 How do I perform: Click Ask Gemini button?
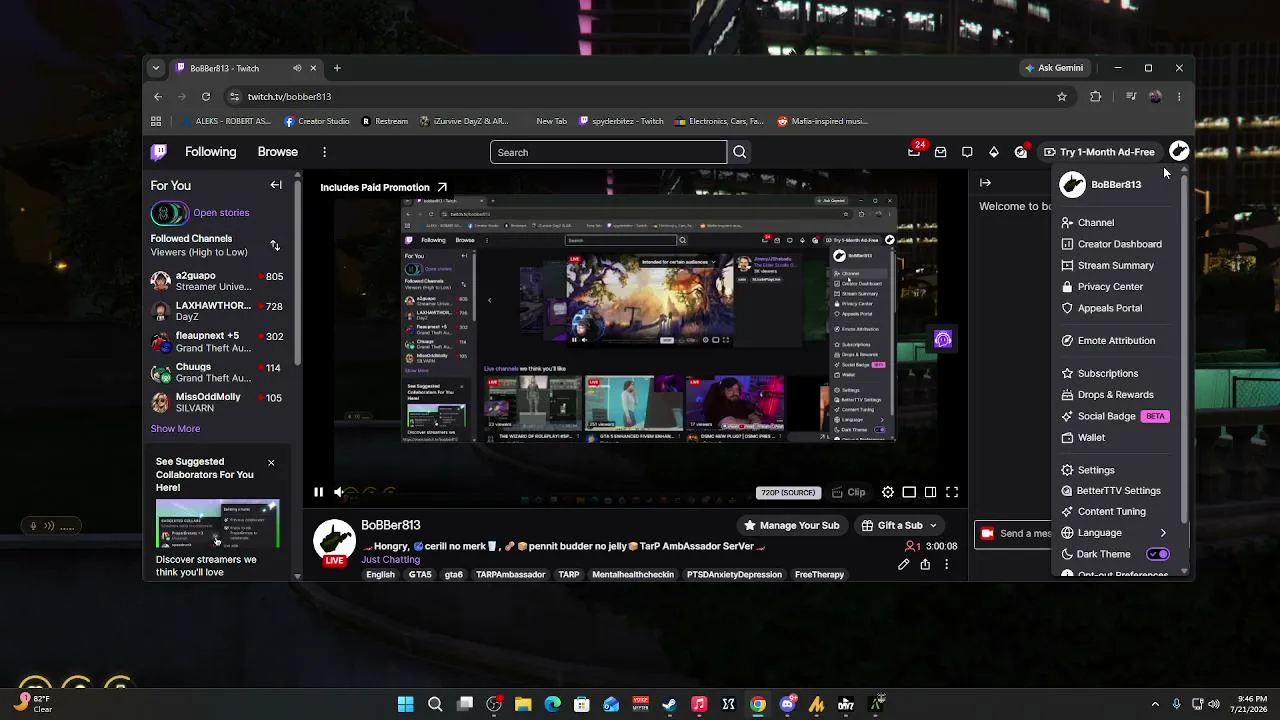1054,68
